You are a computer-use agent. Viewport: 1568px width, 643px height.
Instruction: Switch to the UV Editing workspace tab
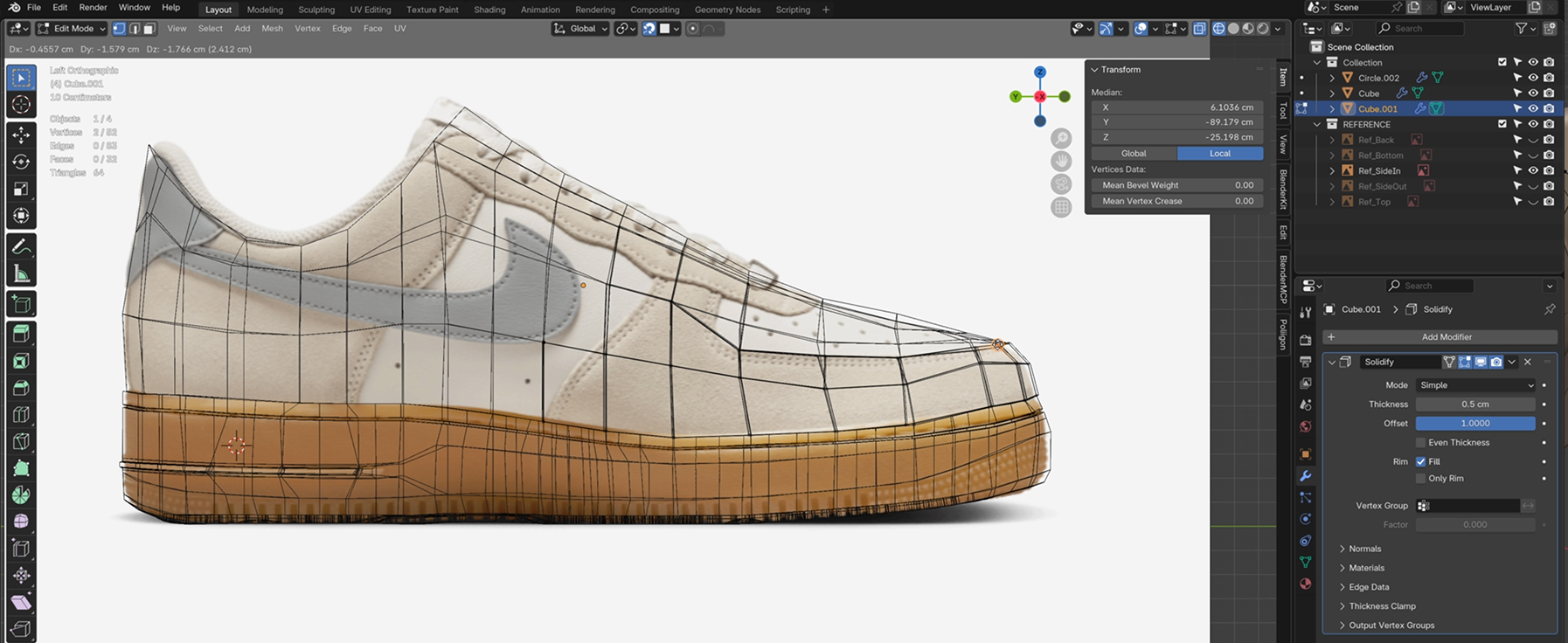[x=370, y=10]
